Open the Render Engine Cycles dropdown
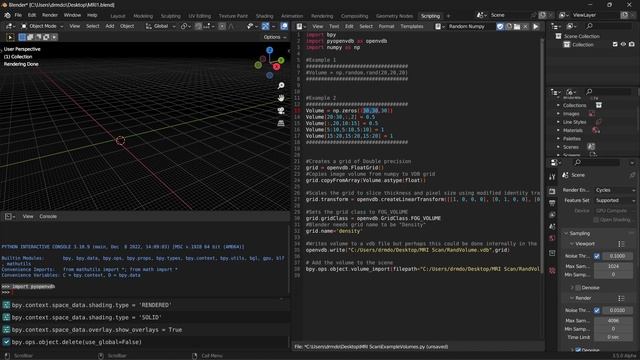 click(x=615, y=190)
